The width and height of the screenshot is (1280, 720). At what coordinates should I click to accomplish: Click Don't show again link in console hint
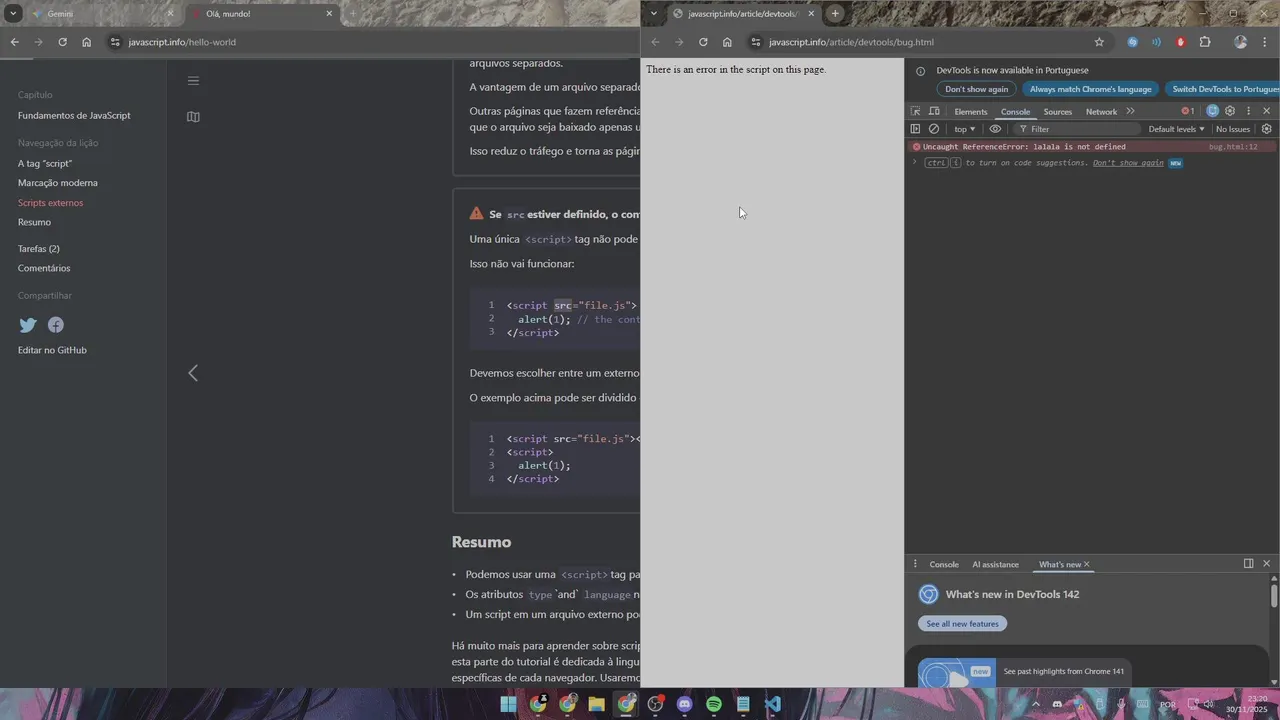(x=1128, y=163)
